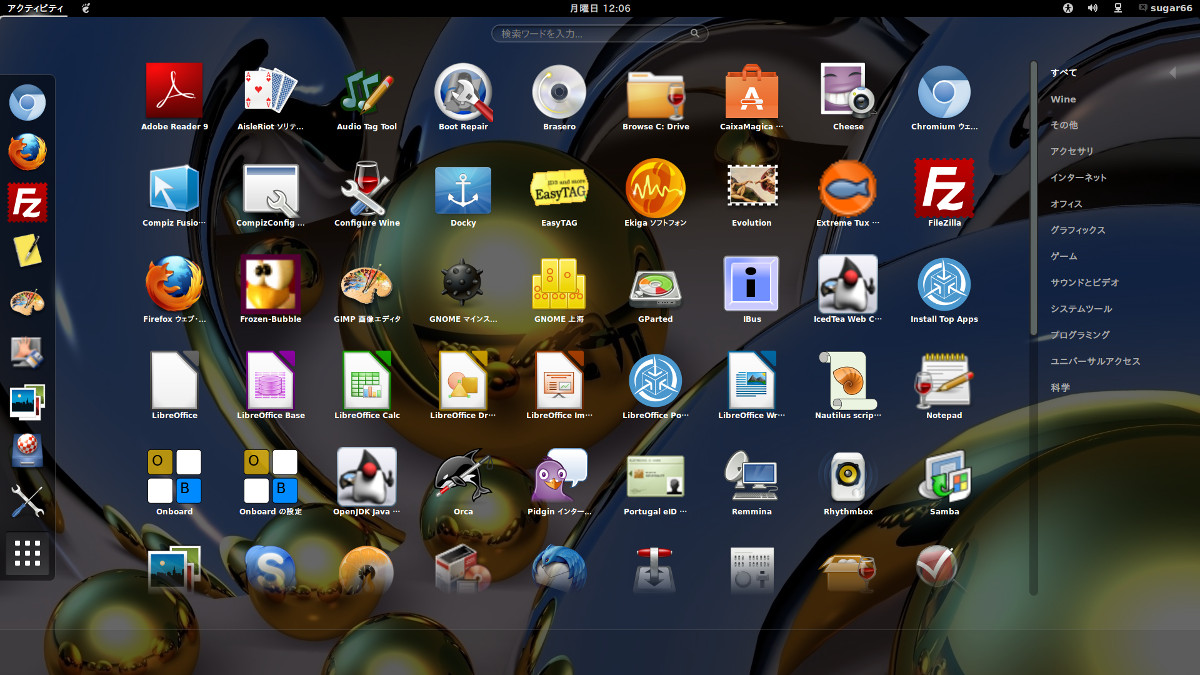The height and width of the screenshot is (675, 1200).
Task: Open LibreOffice Impress
Action: (x=559, y=379)
